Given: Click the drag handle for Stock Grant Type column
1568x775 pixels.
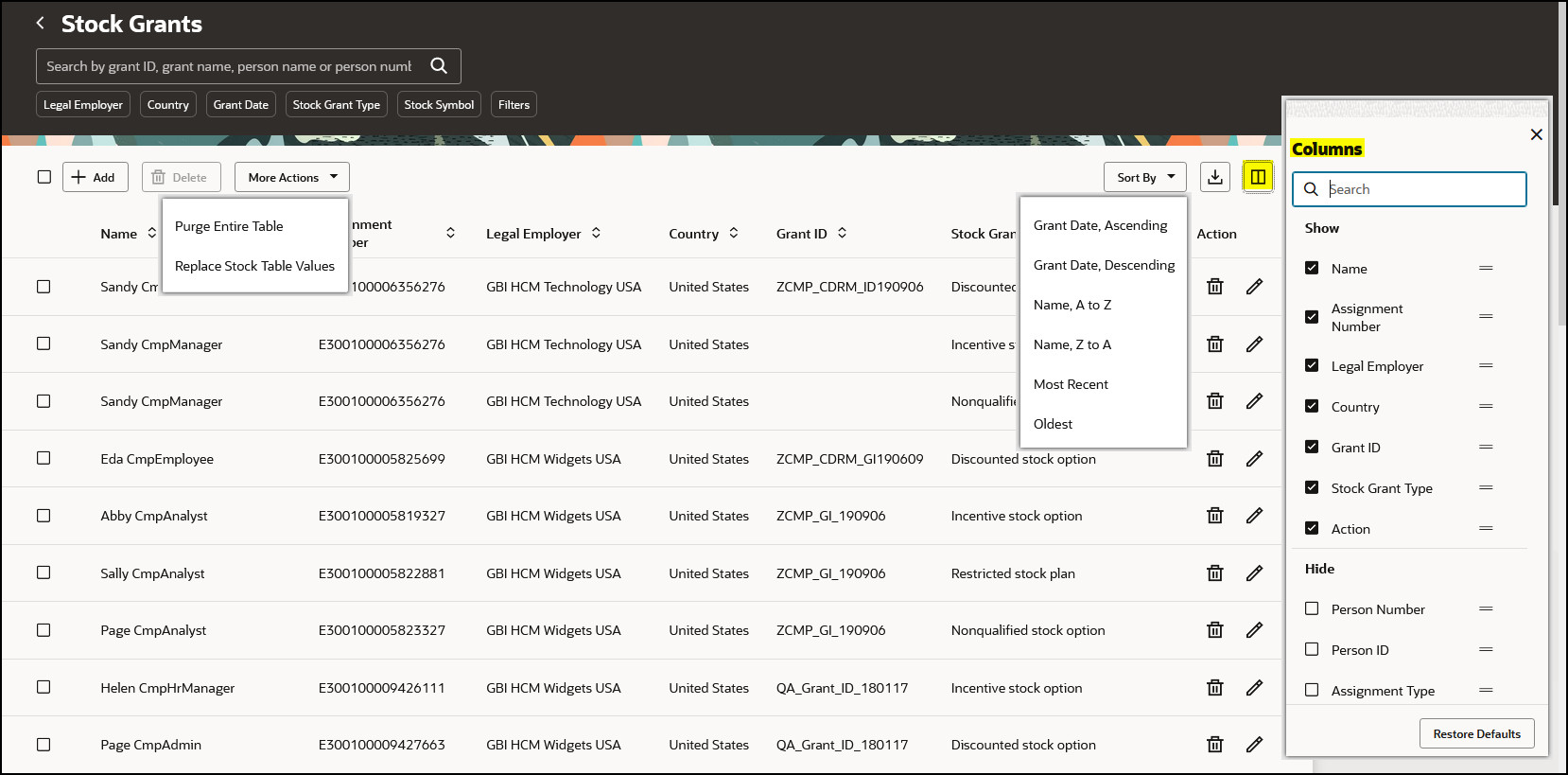Looking at the screenshot, I should [x=1486, y=488].
